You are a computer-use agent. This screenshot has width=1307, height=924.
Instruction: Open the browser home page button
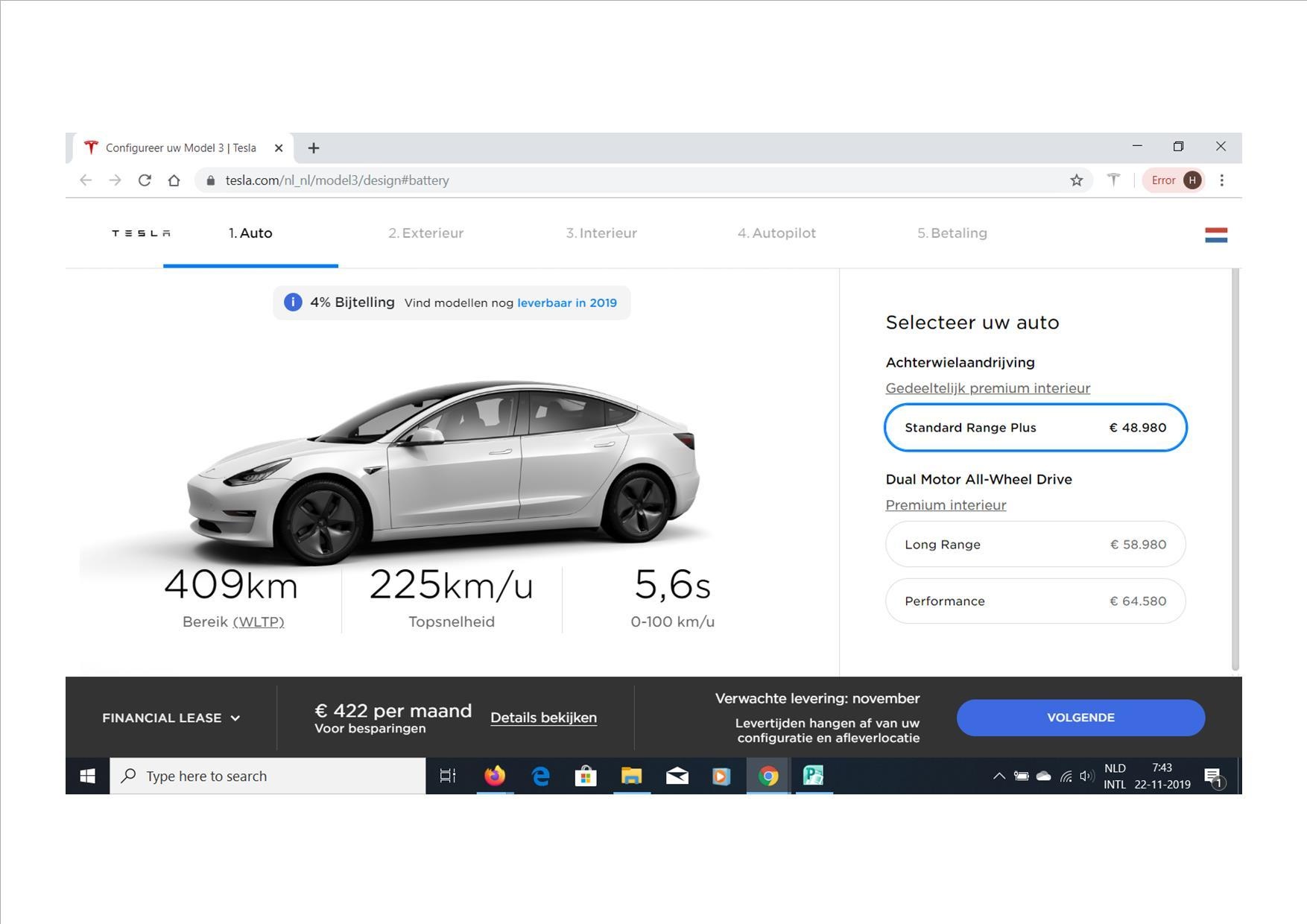click(x=174, y=180)
